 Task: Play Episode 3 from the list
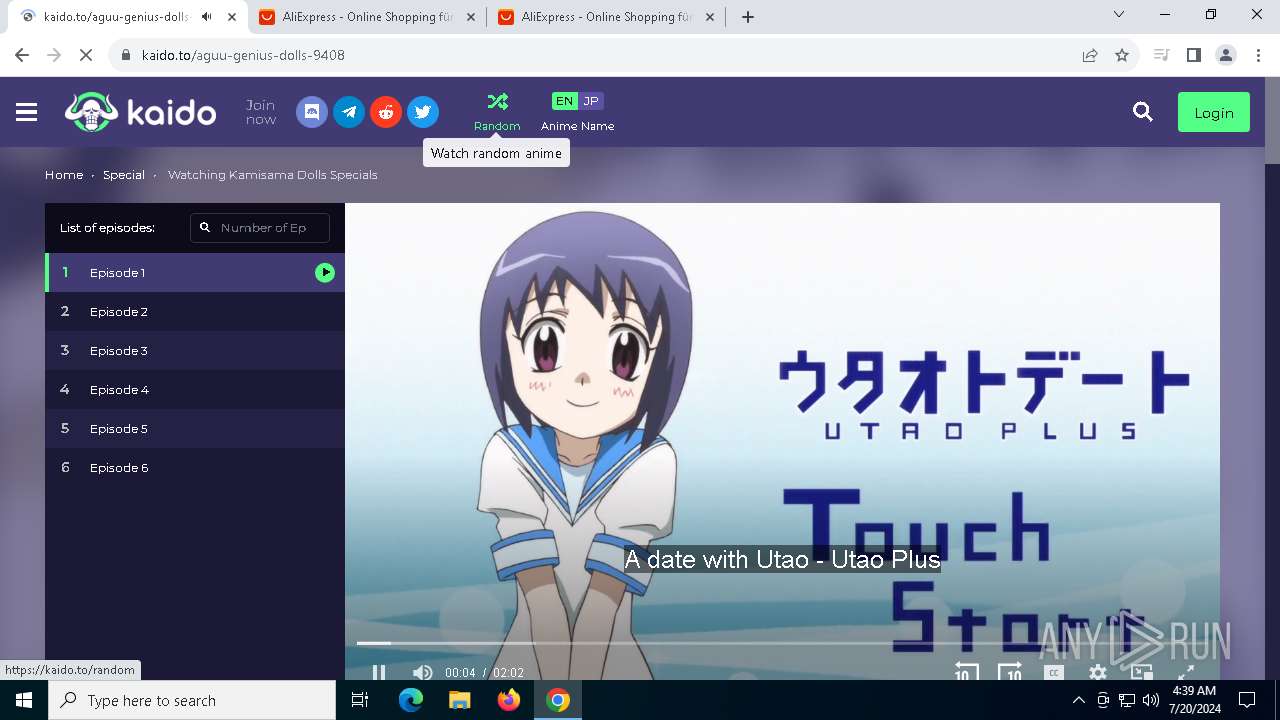[195, 350]
